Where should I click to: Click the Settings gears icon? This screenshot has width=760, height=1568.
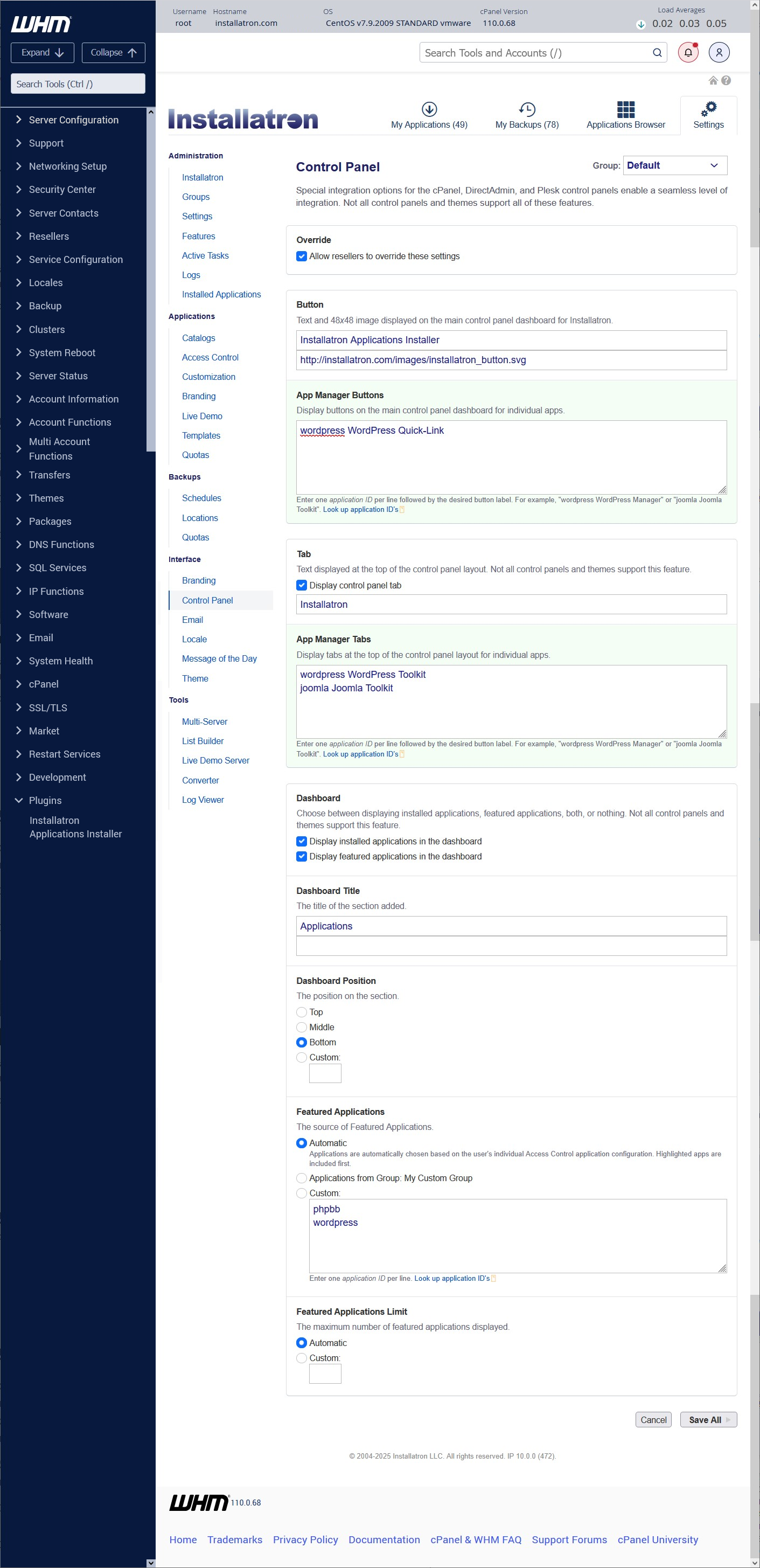(x=709, y=109)
